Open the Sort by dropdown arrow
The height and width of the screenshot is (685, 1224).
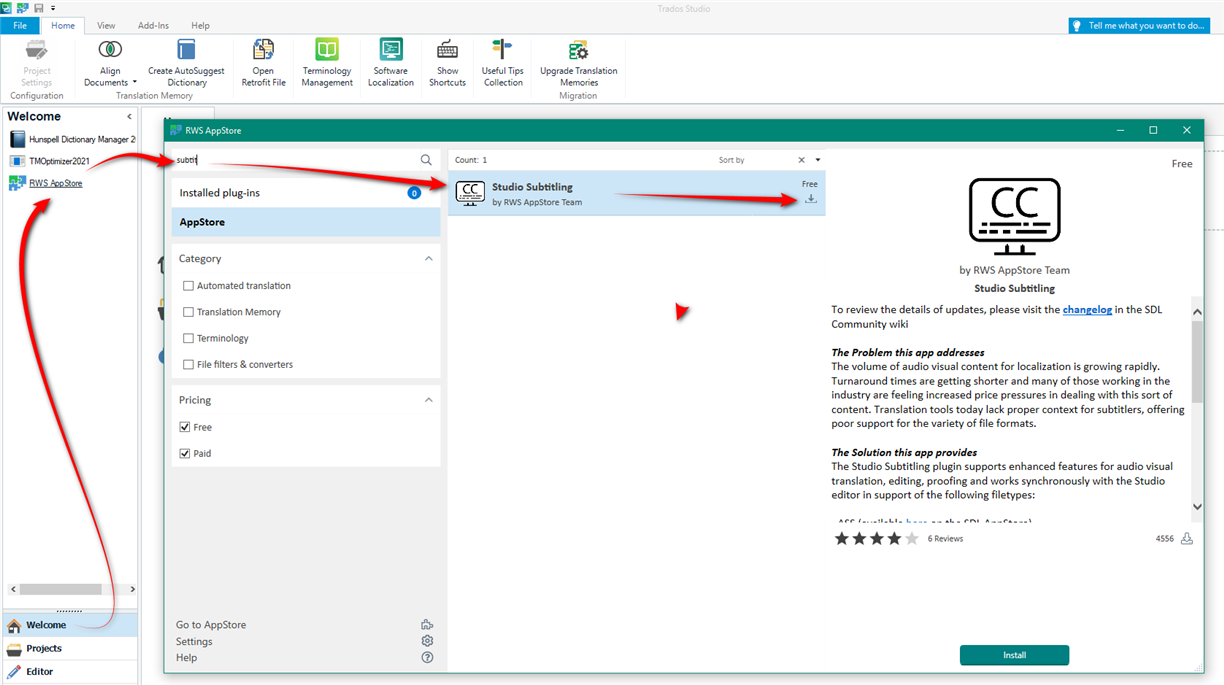pos(818,160)
